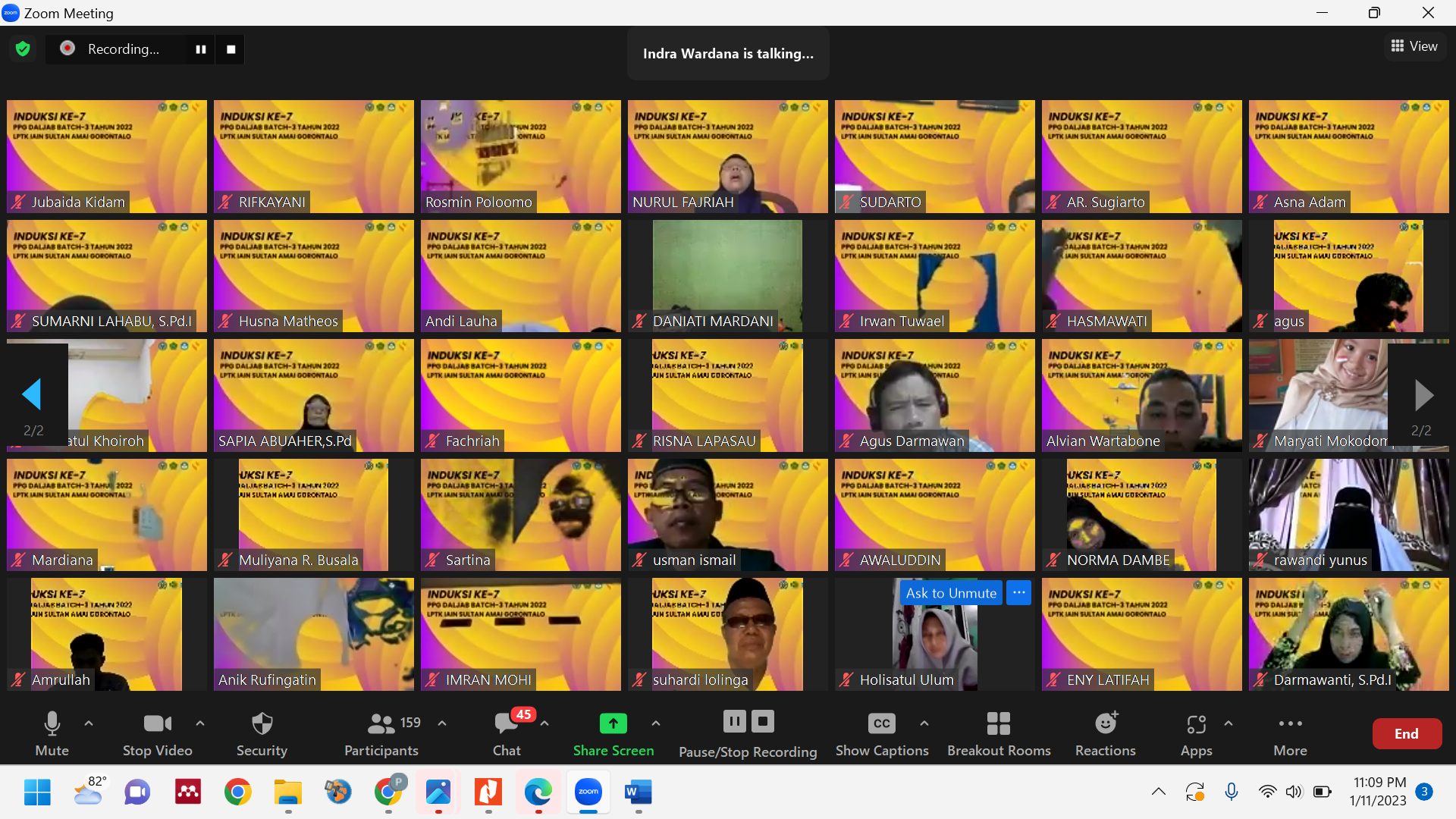
Task: Open the More menu
Action: (1290, 733)
